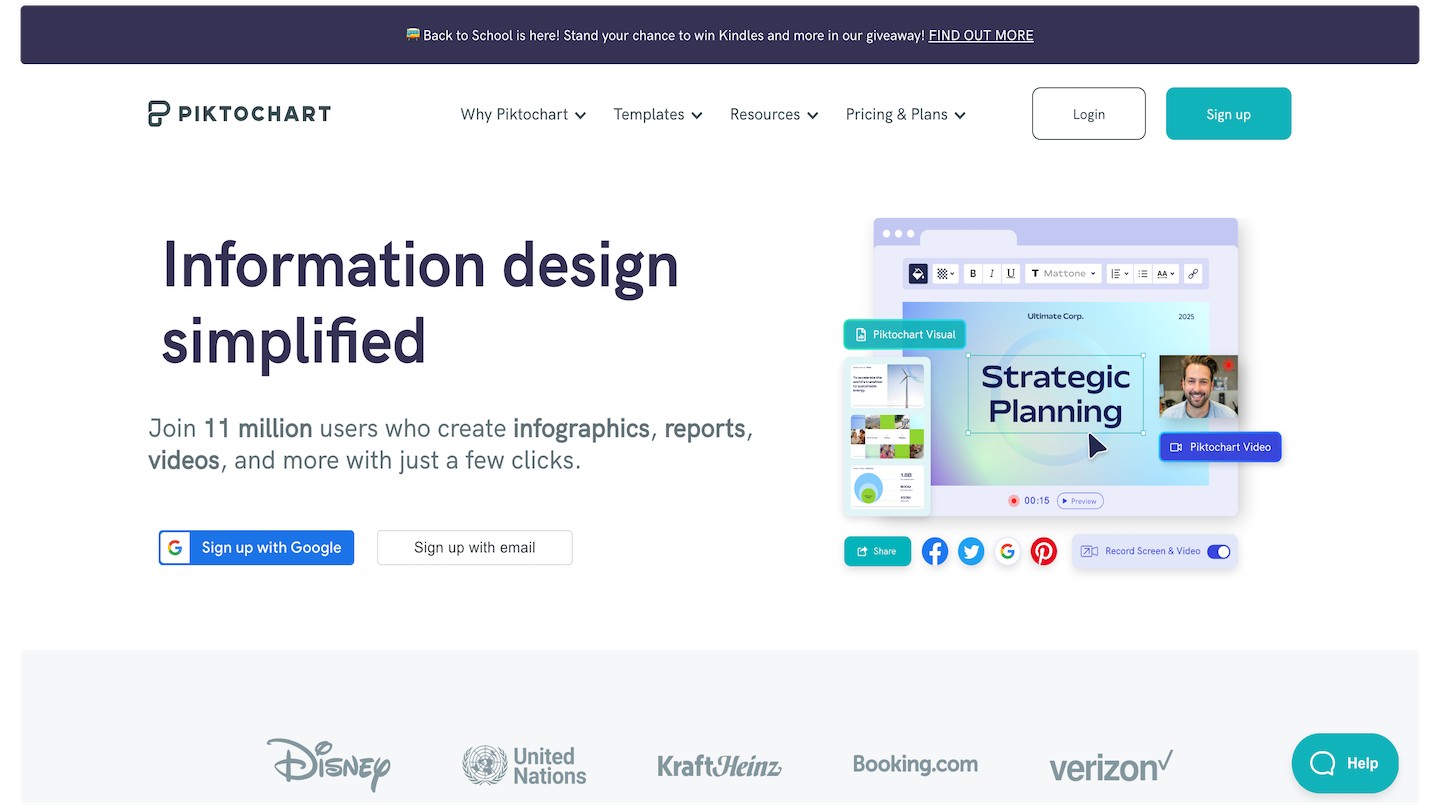Image resolution: width=1440 pixels, height=810 pixels.
Task: Expand the Why Piktochart menu
Action: [x=523, y=114]
